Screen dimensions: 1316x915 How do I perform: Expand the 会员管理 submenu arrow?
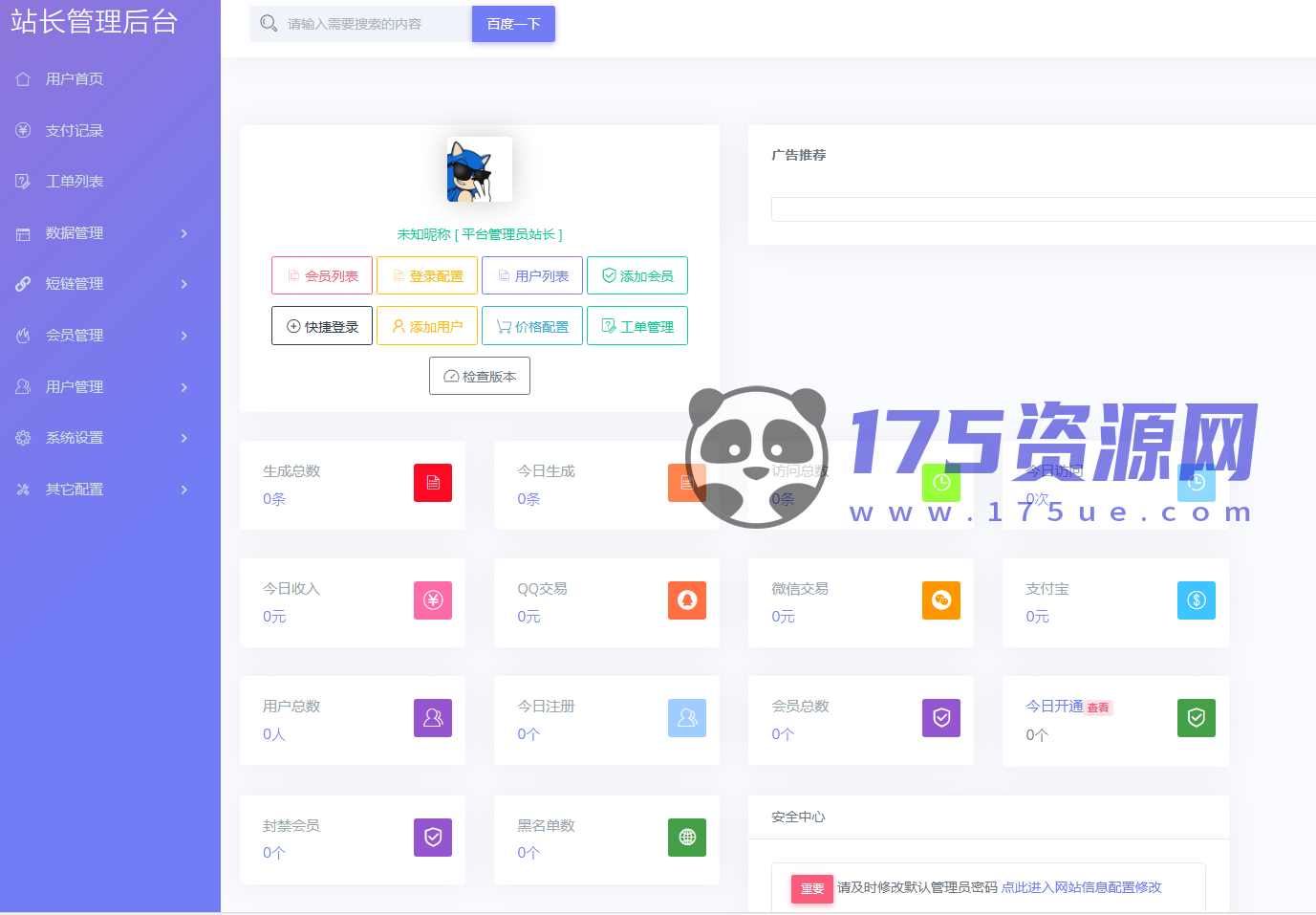184,336
